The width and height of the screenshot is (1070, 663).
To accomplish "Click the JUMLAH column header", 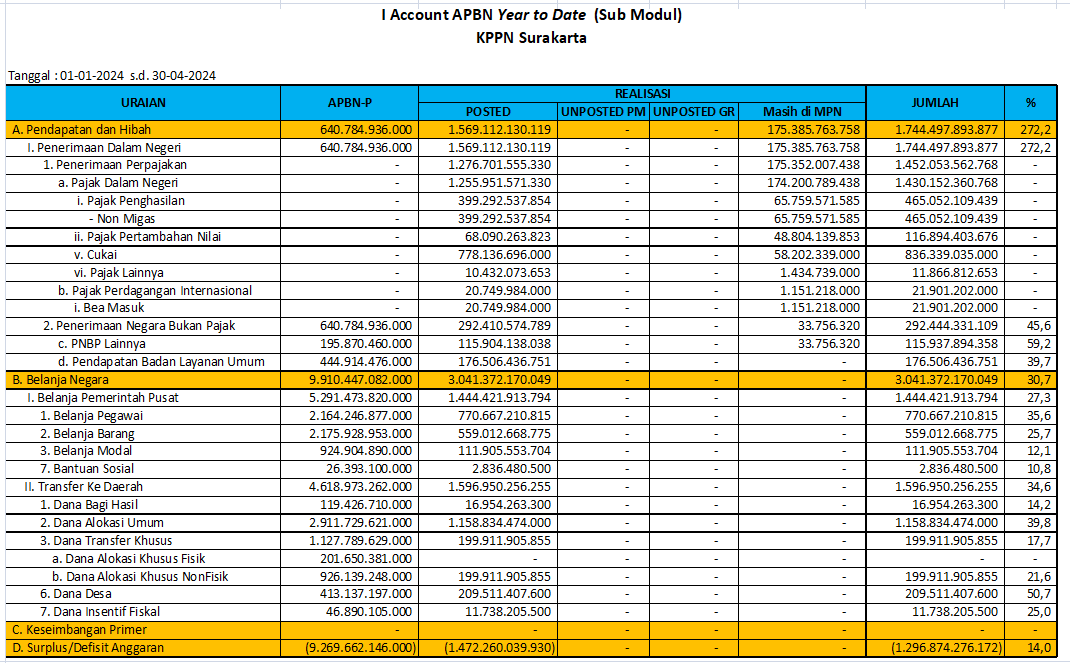I will pos(935,103).
